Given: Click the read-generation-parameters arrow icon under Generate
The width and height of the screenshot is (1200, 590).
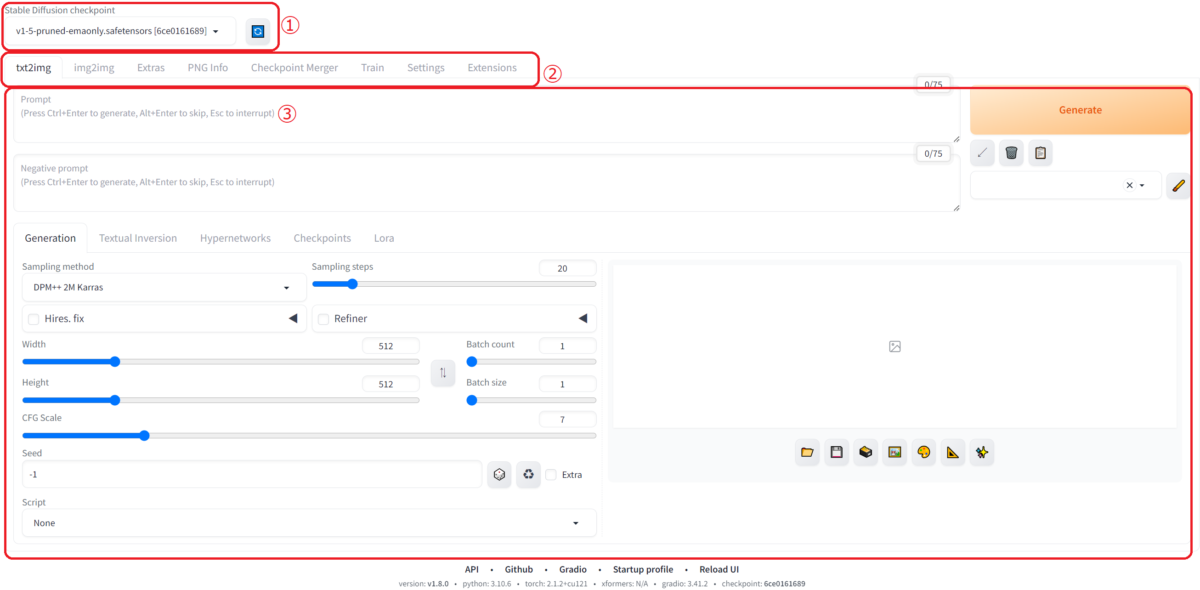Looking at the screenshot, I should pyautogui.click(x=982, y=152).
